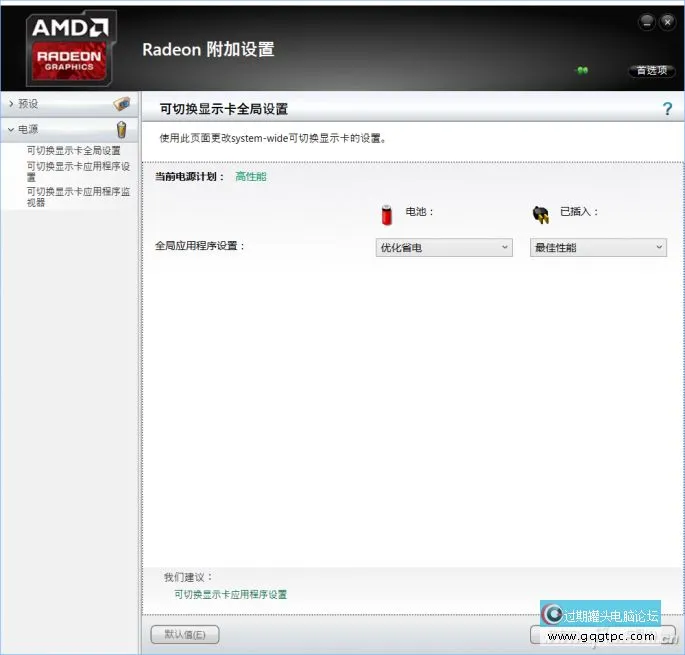This screenshot has width=685, height=655.
Task: Click the 默认值(E) button
Action: 185,634
